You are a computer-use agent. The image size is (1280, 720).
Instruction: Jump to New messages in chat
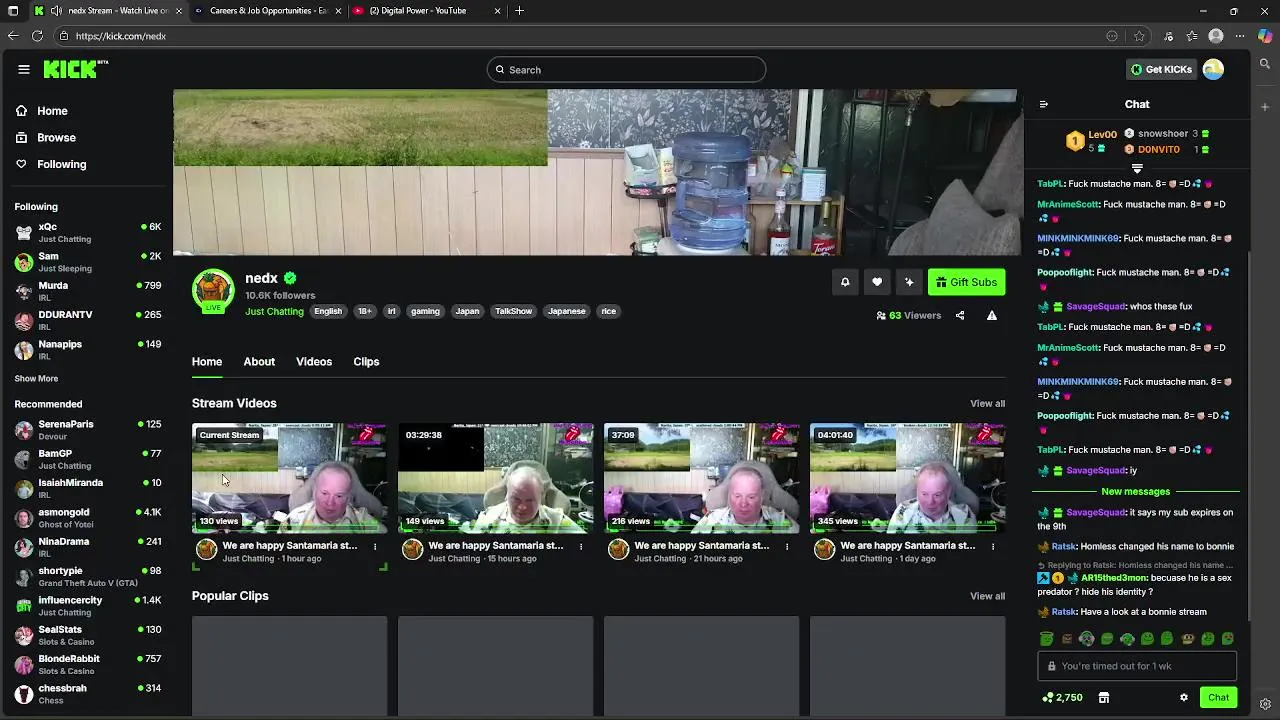(x=1135, y=492)
